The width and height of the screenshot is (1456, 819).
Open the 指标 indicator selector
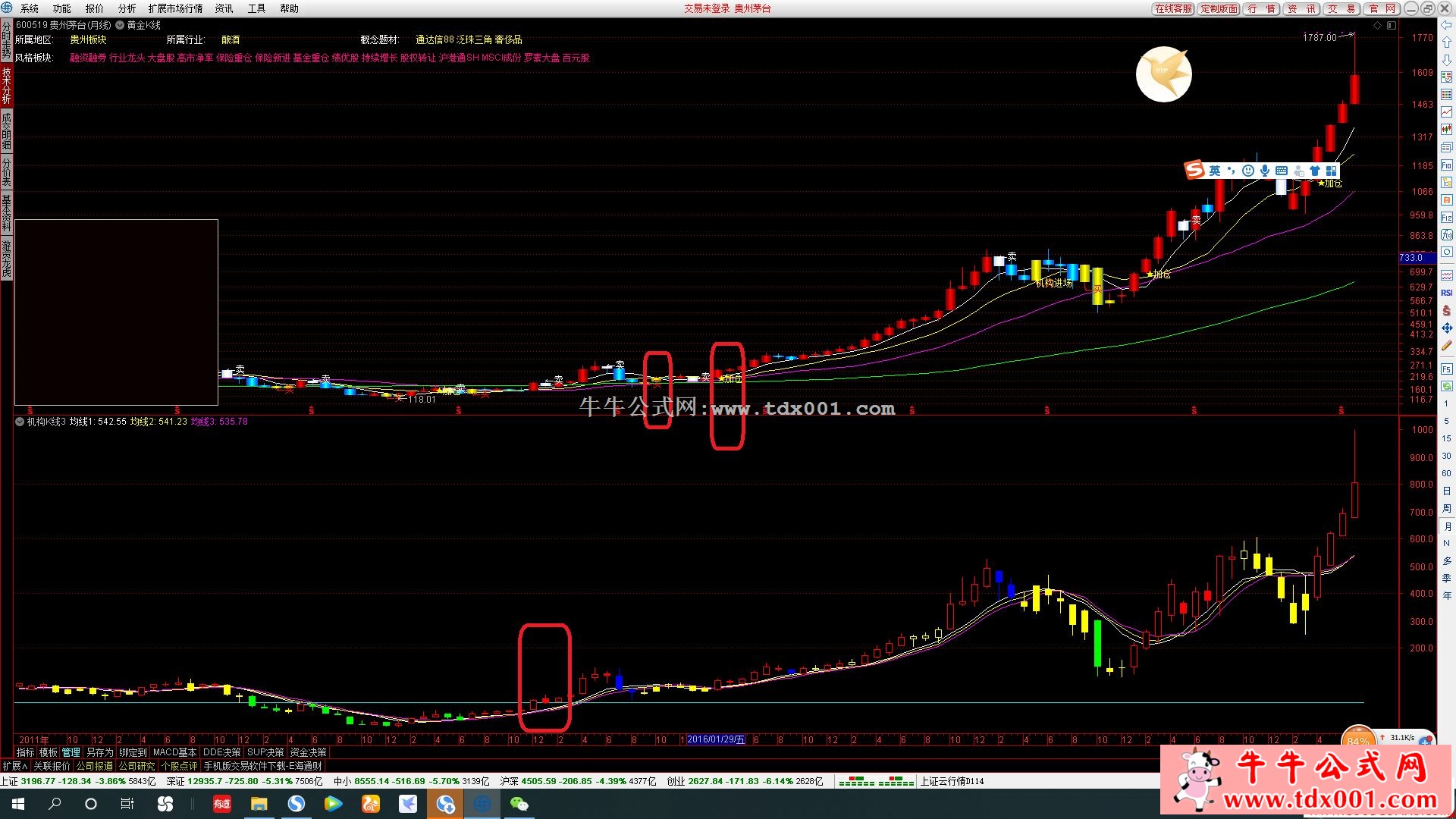click(26, 752)
